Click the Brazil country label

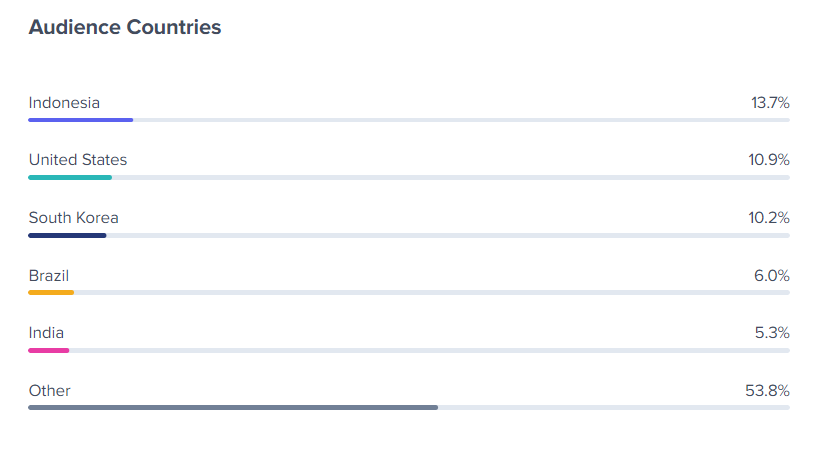click(48, 275)
